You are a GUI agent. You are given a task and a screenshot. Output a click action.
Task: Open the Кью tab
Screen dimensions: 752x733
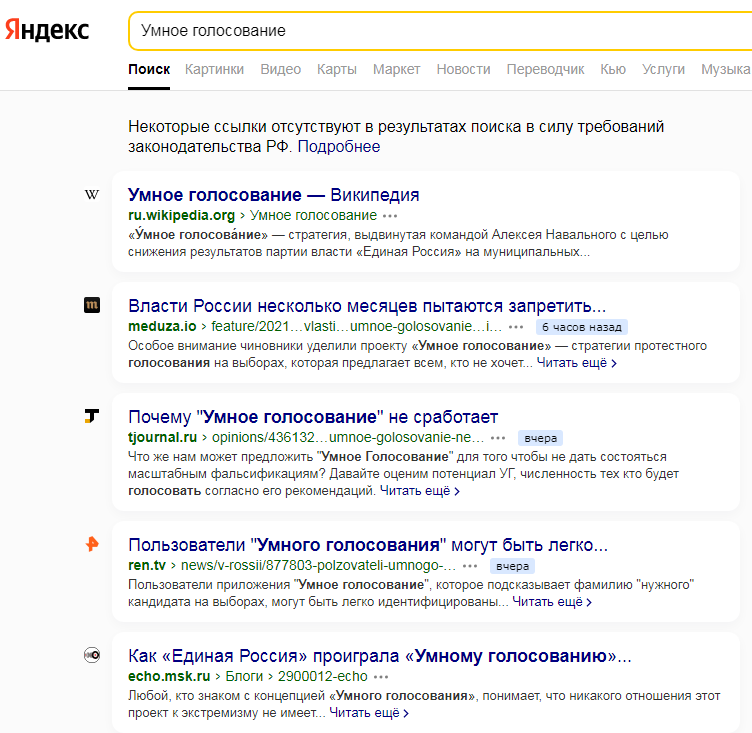(x=613, y=70)
